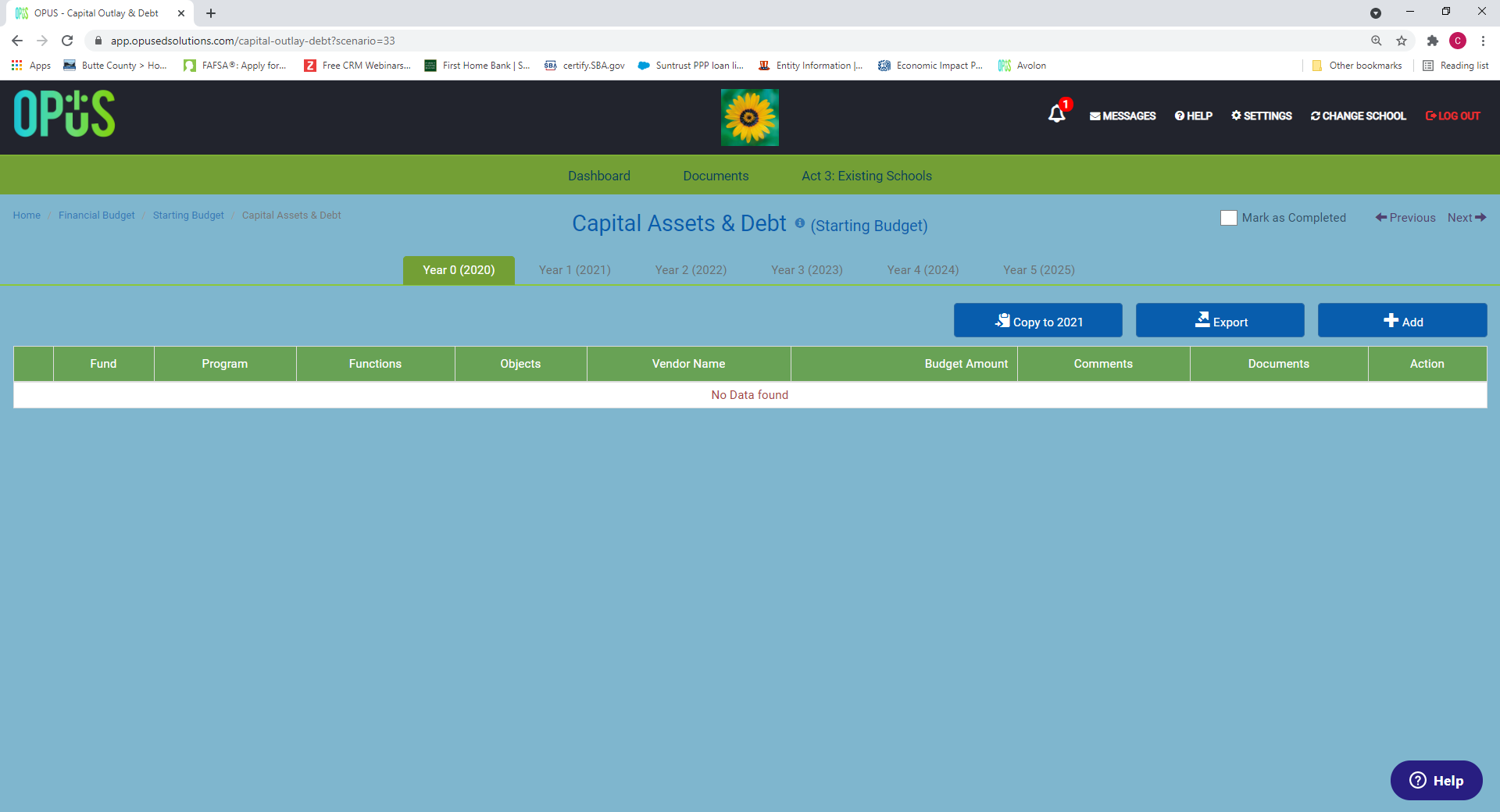Switch to the Year 1 (2021) tab
The image size is (1500, 812).
575,270
